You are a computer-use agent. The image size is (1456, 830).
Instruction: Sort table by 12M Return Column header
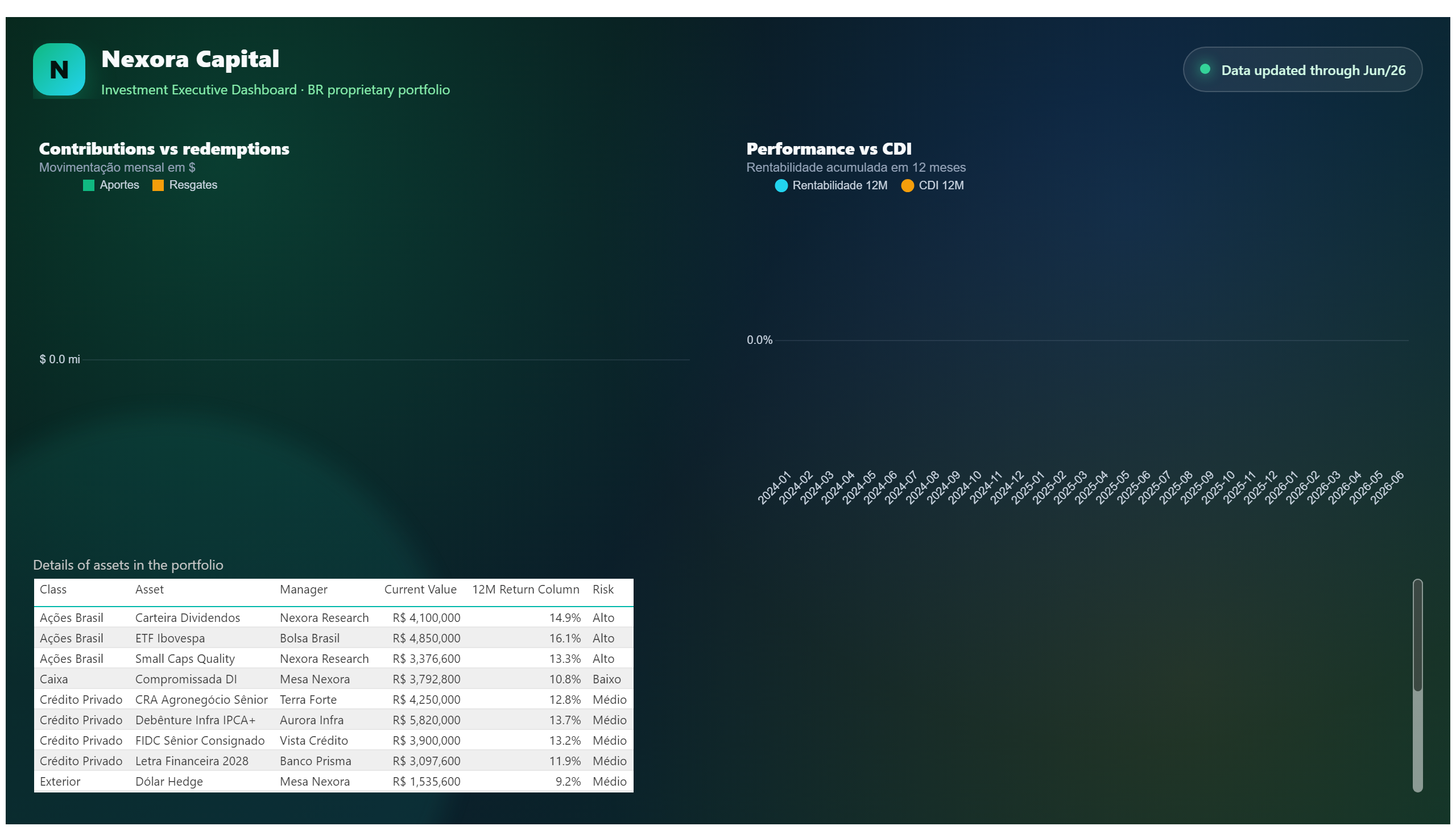[x=526, y=590]
